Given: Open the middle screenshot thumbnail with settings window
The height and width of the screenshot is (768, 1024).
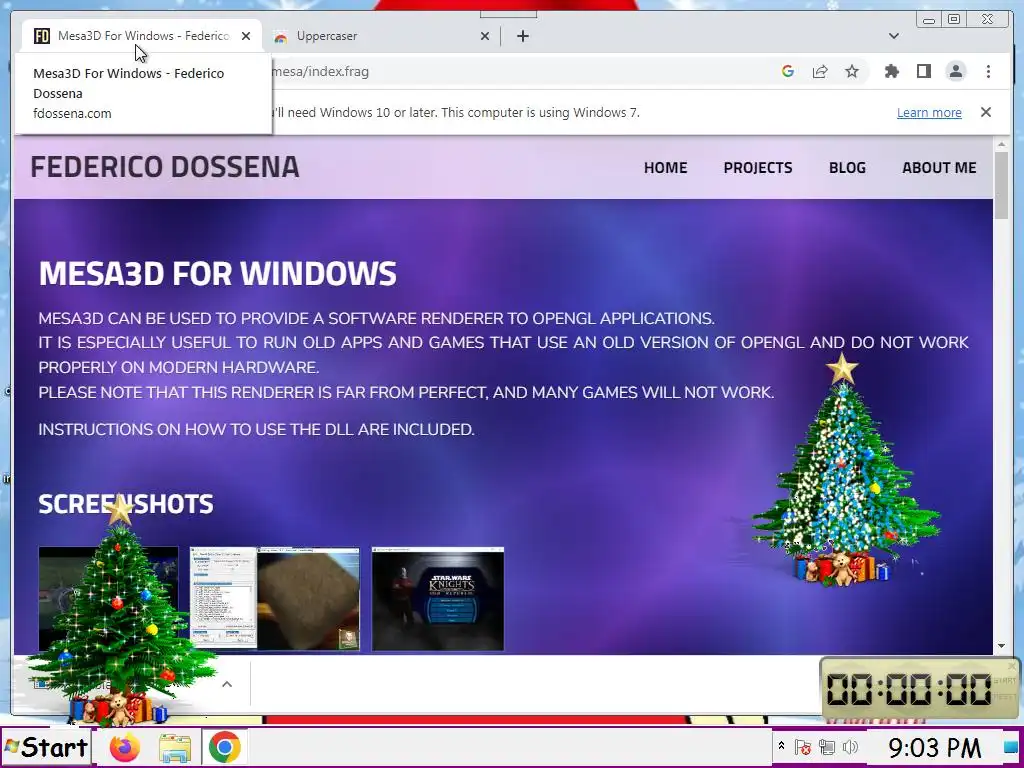Looking at the screenshot, I should [x=274, y=599].
